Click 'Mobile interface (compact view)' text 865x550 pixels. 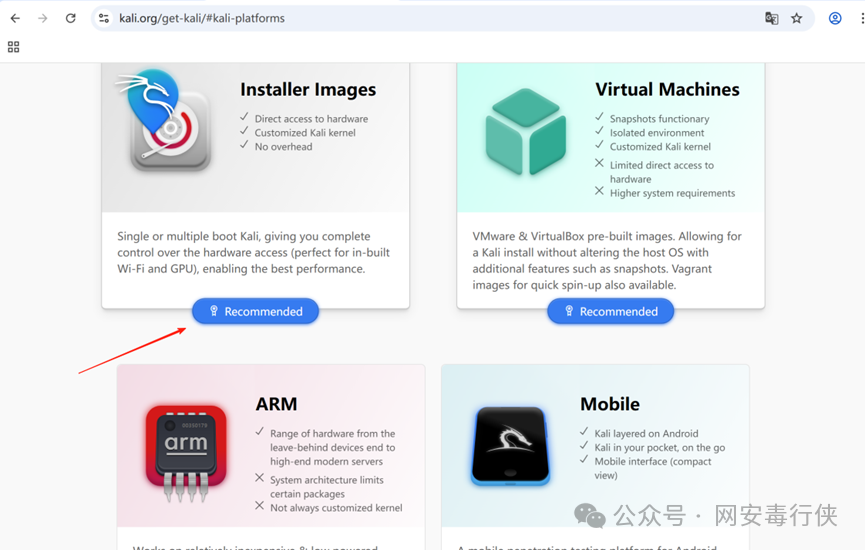coord(653,468)
